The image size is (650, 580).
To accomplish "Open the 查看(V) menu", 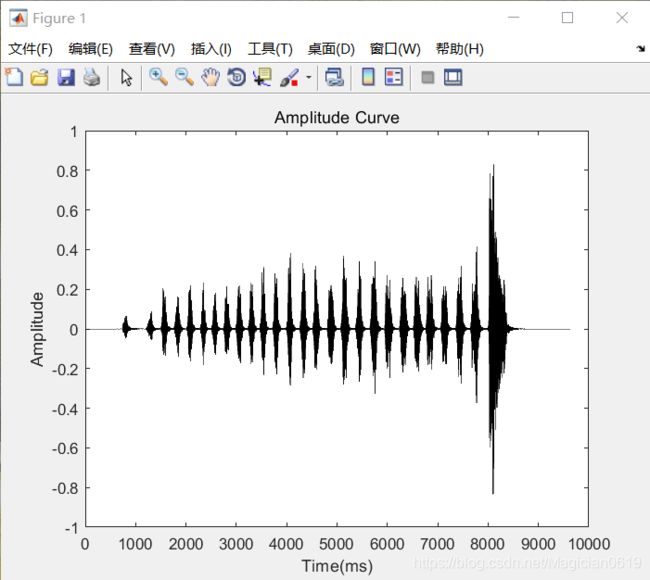I will (x=152, y=49).
